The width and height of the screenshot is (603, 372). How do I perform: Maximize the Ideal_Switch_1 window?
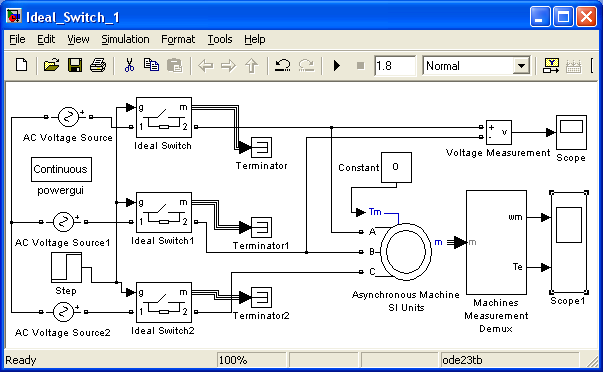coord(563,17)
